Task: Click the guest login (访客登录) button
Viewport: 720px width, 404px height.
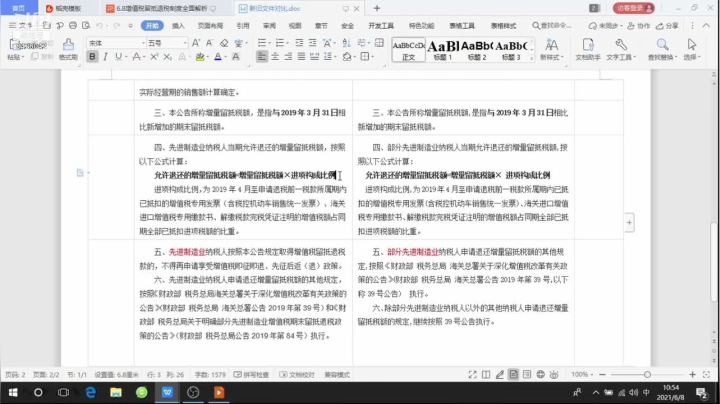Action: pyautogui.click(x=634, y=8)
